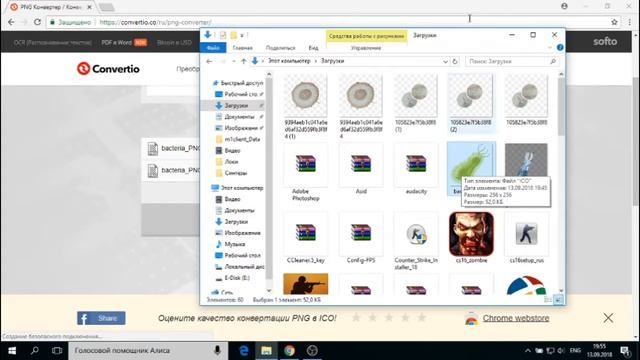Open the Chrome three-dot menu
The width and height of the screenshot is (640, 360).
(630, 22)
